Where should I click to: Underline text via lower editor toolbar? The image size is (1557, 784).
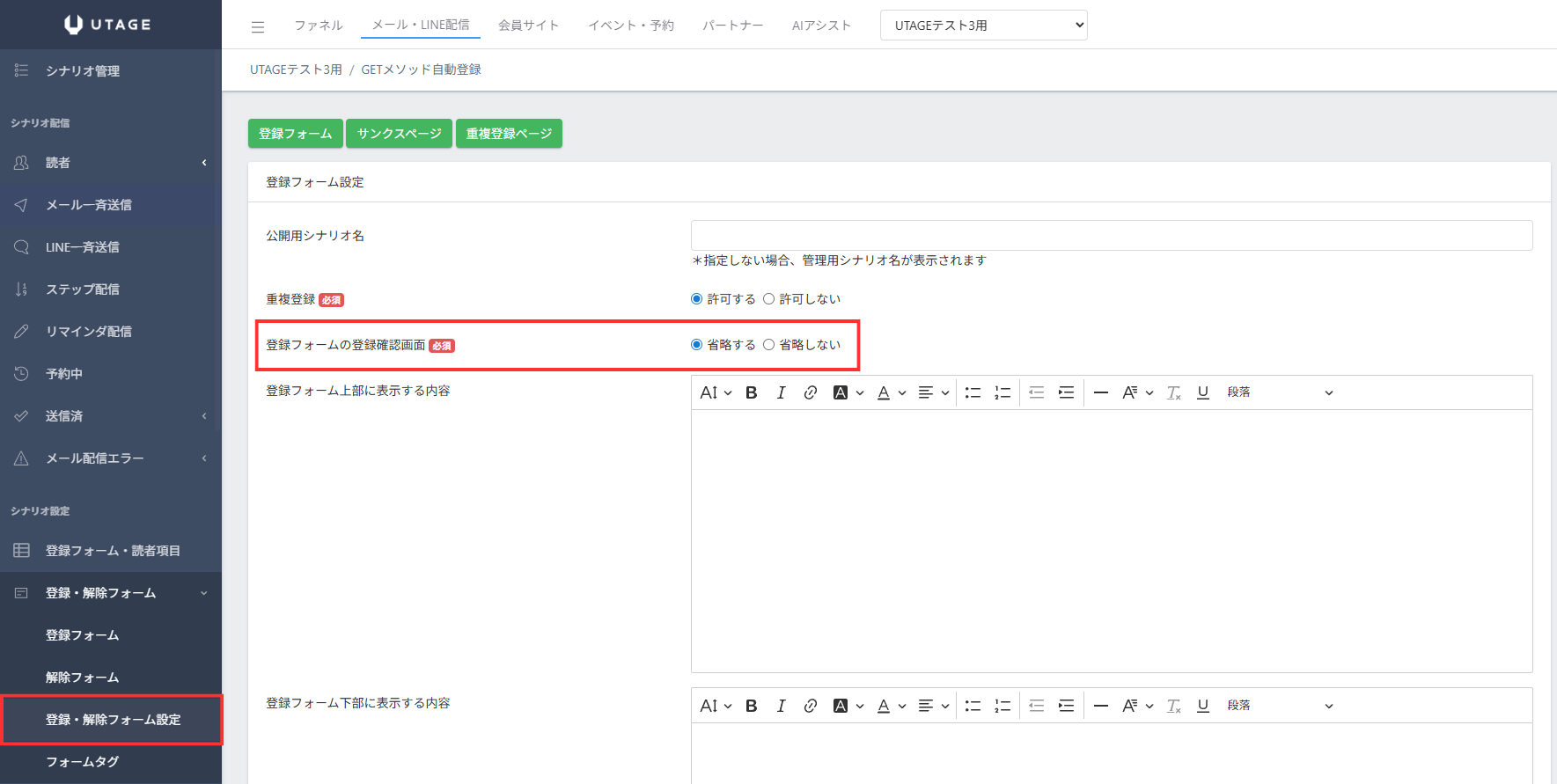(x=1202, y=706)
